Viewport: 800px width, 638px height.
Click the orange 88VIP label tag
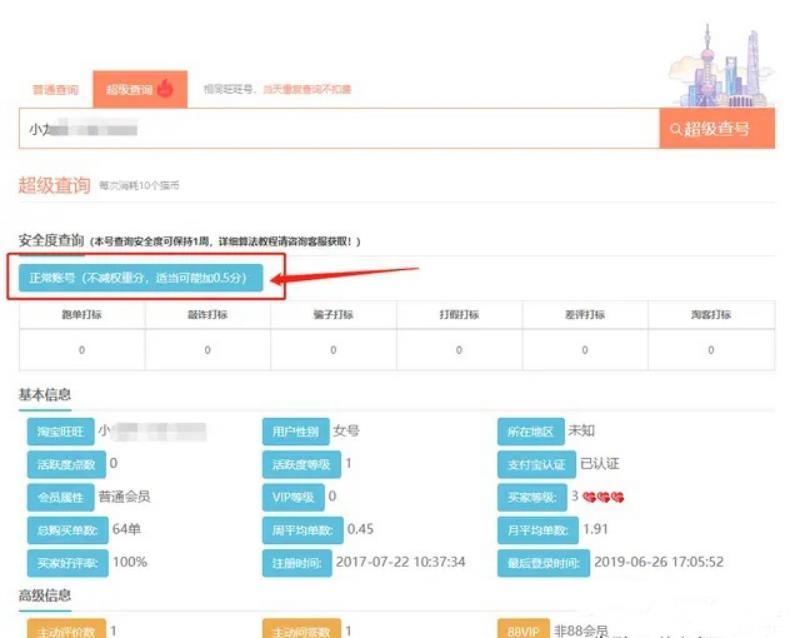pos(522,631)
